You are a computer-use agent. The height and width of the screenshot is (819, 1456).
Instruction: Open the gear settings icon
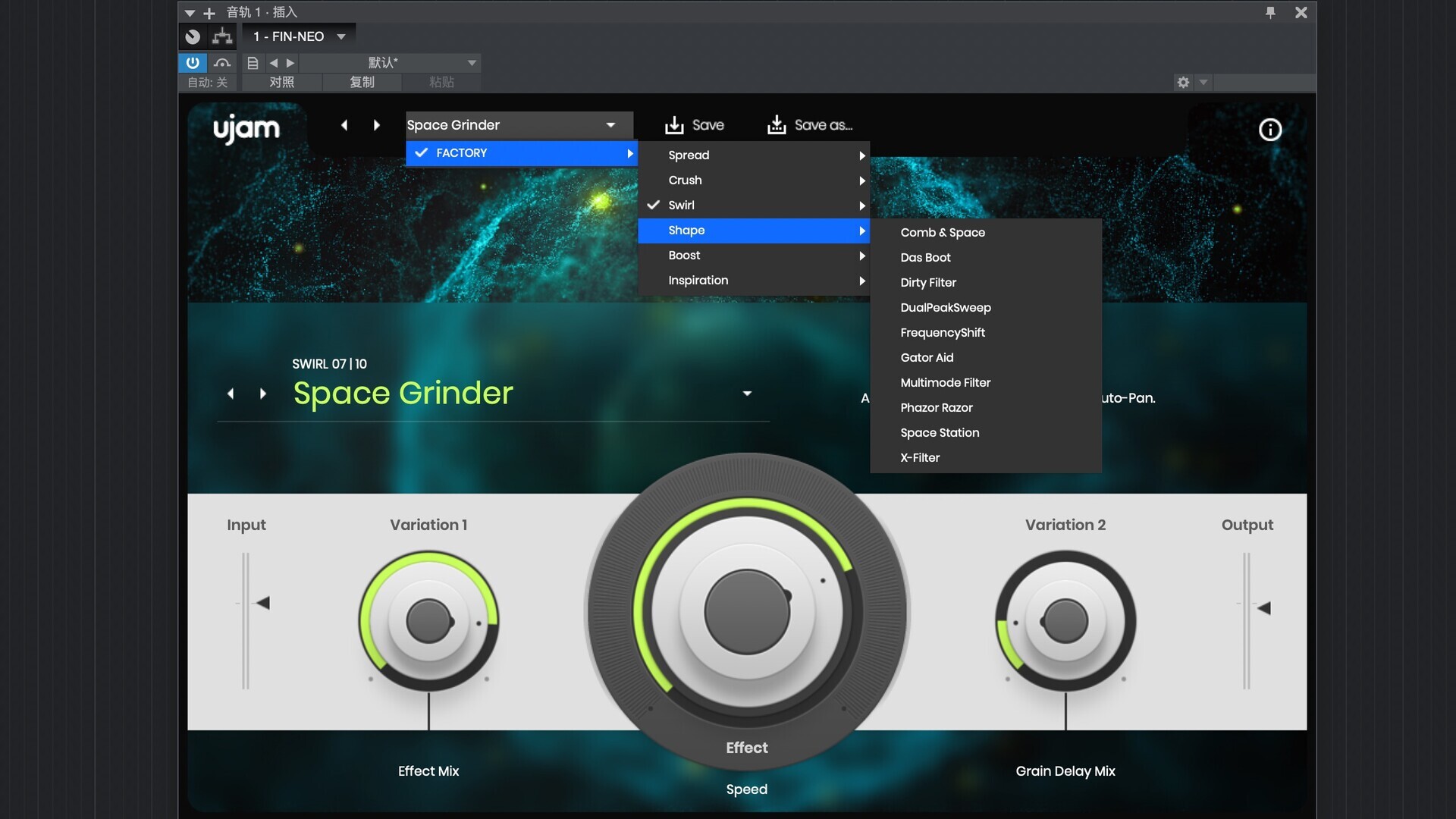[1183, 82]
